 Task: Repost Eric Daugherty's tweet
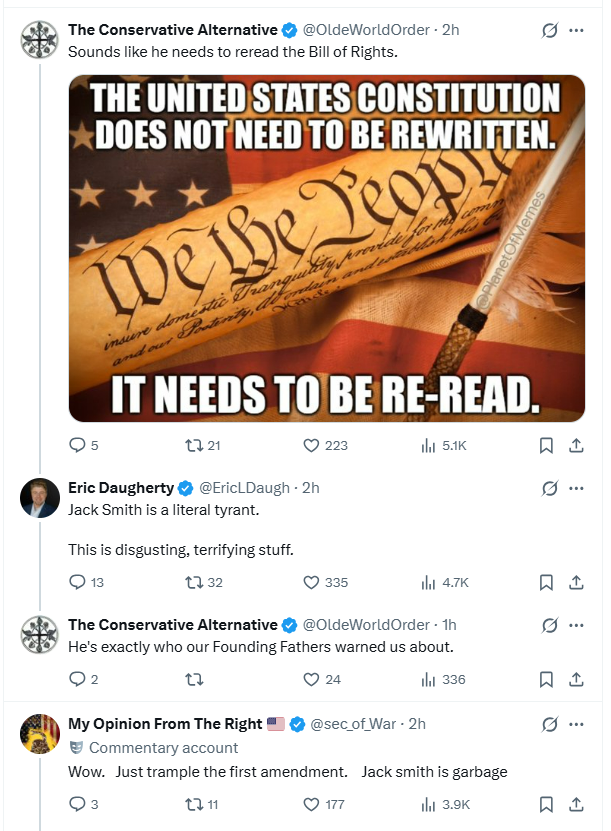(203, 582)
